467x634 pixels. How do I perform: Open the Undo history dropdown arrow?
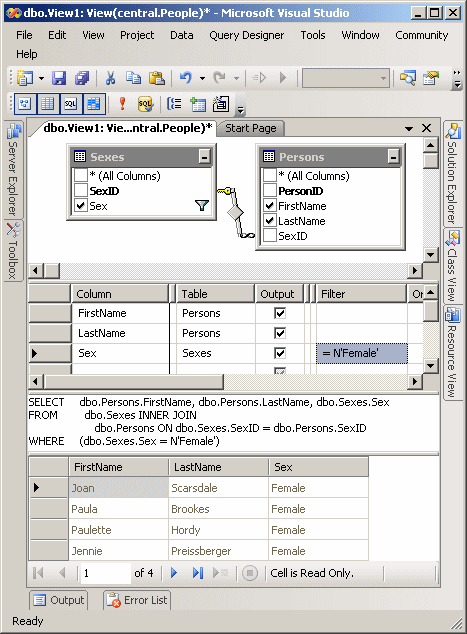pos(202,78)
